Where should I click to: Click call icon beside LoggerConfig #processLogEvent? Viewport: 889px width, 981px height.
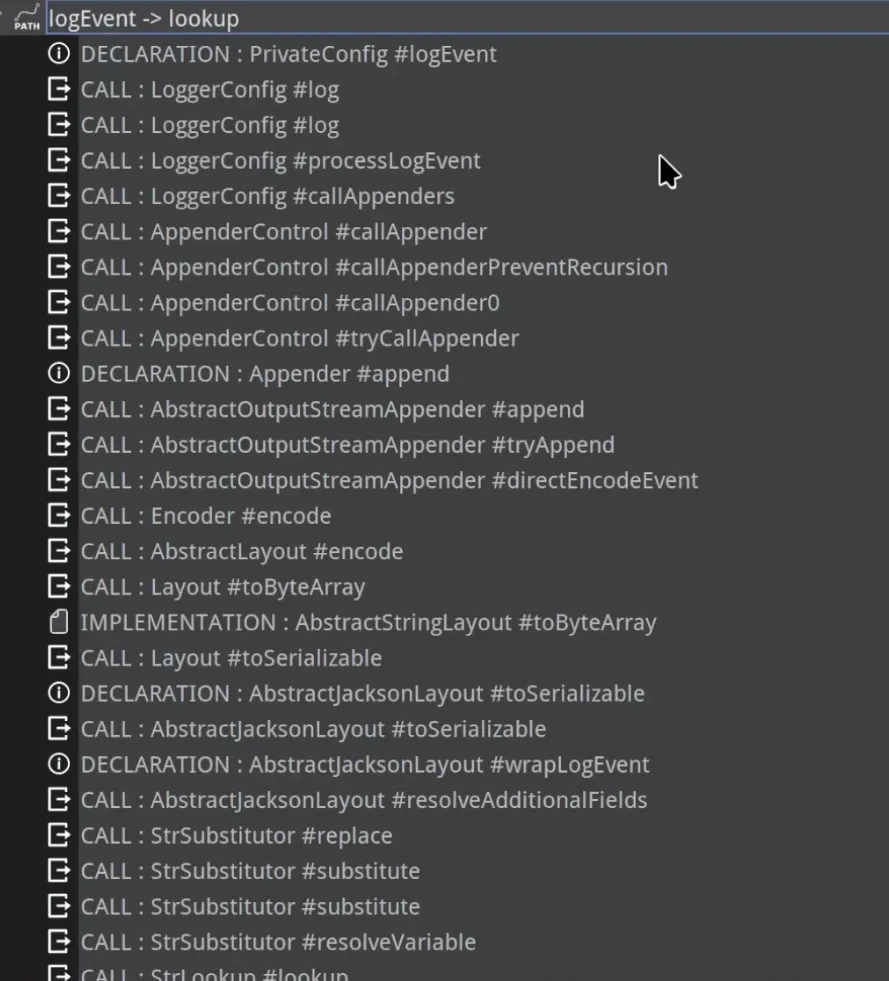(59, 160)
